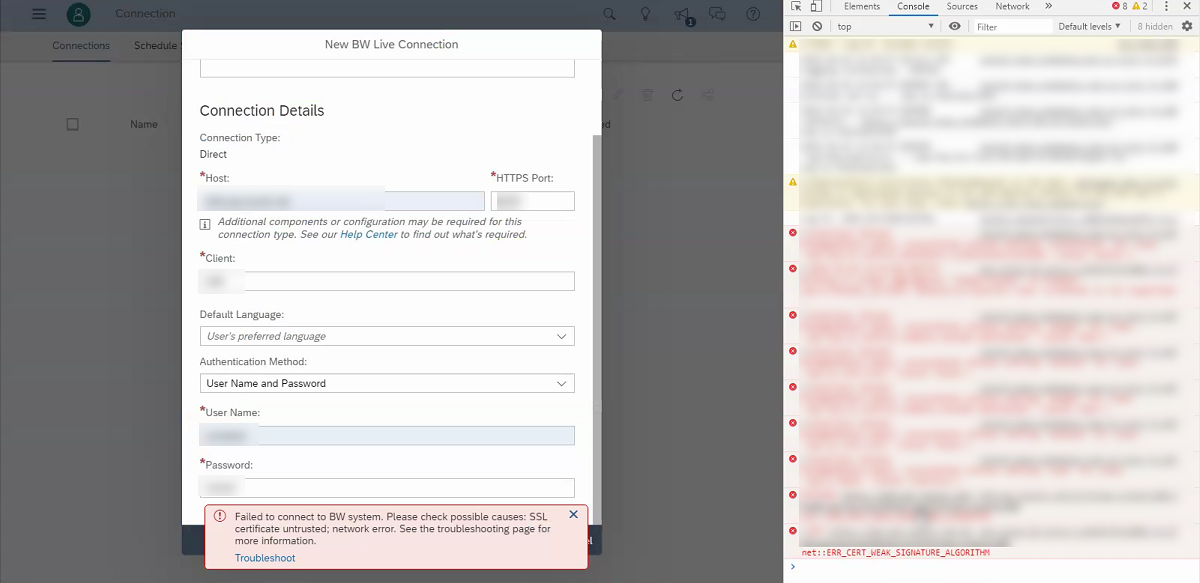1200x583 pixels.
Task: Click the delete trash icon in connections toolbar
Action: tap(647, 95)
